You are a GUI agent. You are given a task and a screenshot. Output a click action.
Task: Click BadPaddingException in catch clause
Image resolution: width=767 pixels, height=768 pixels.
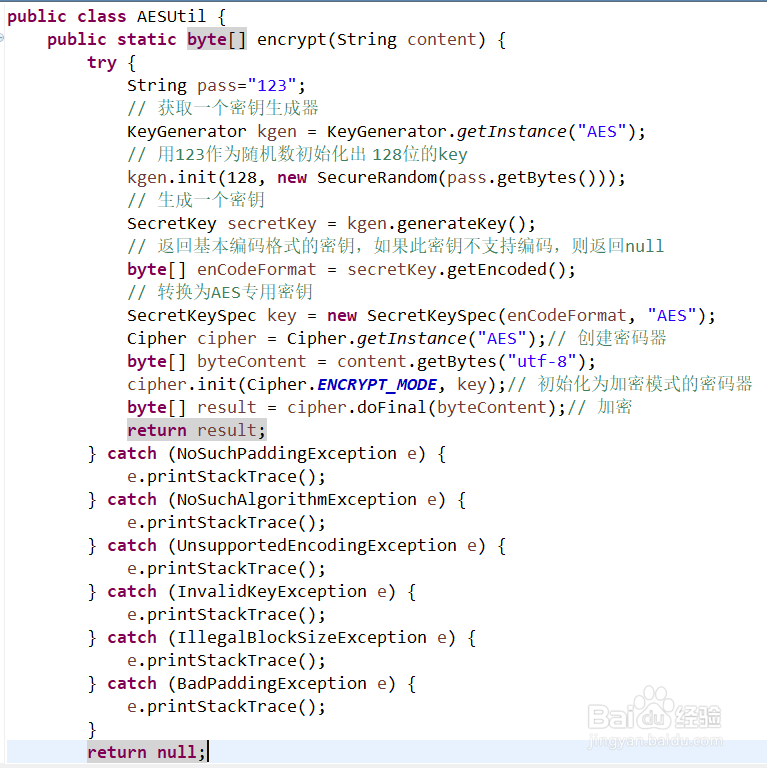coord(271,684)
